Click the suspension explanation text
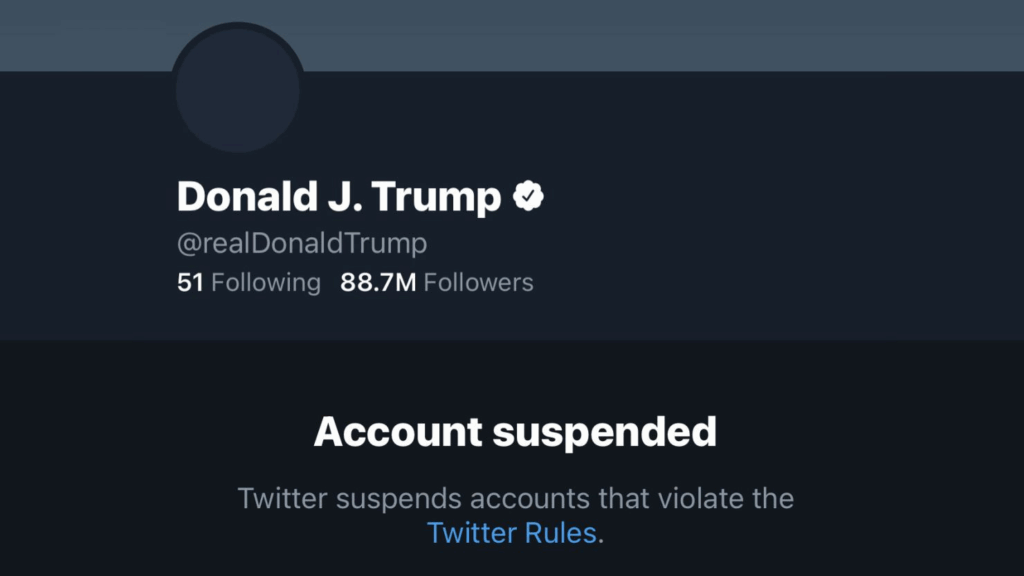Screen dimensions: 1024x576 coord(516,498)
